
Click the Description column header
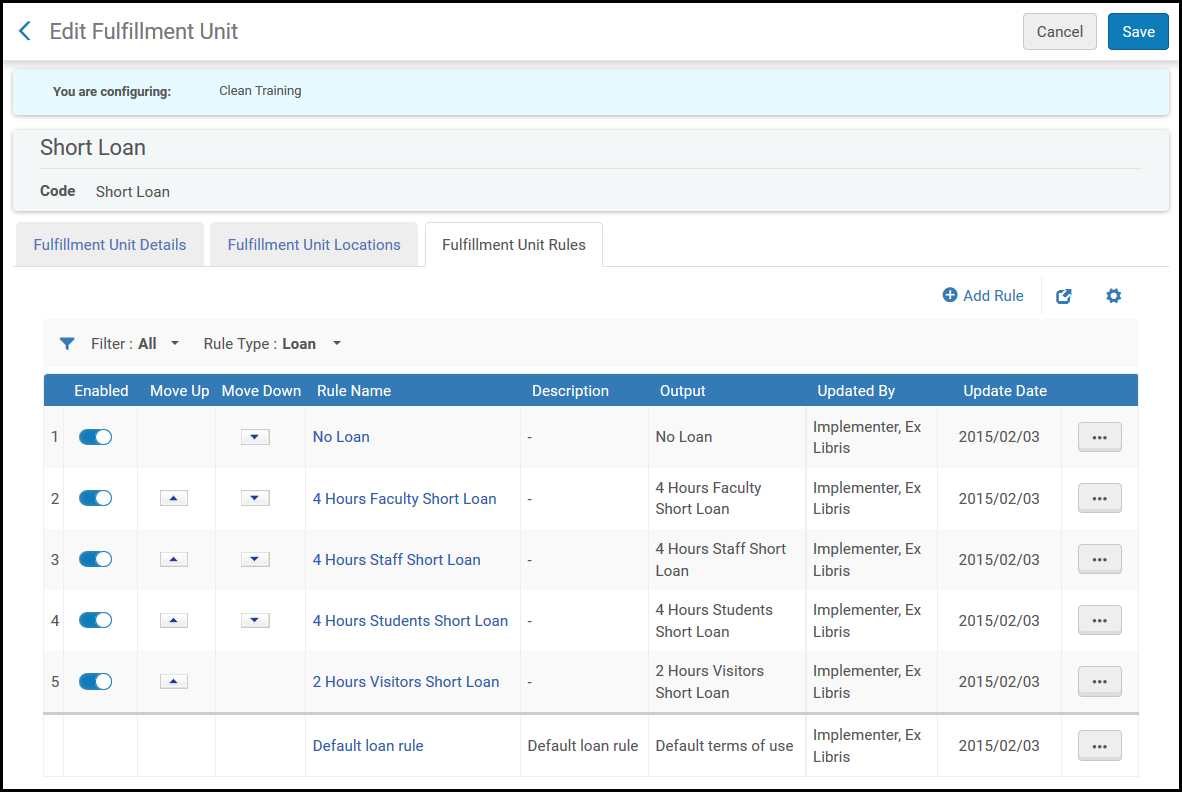(570, 391)
